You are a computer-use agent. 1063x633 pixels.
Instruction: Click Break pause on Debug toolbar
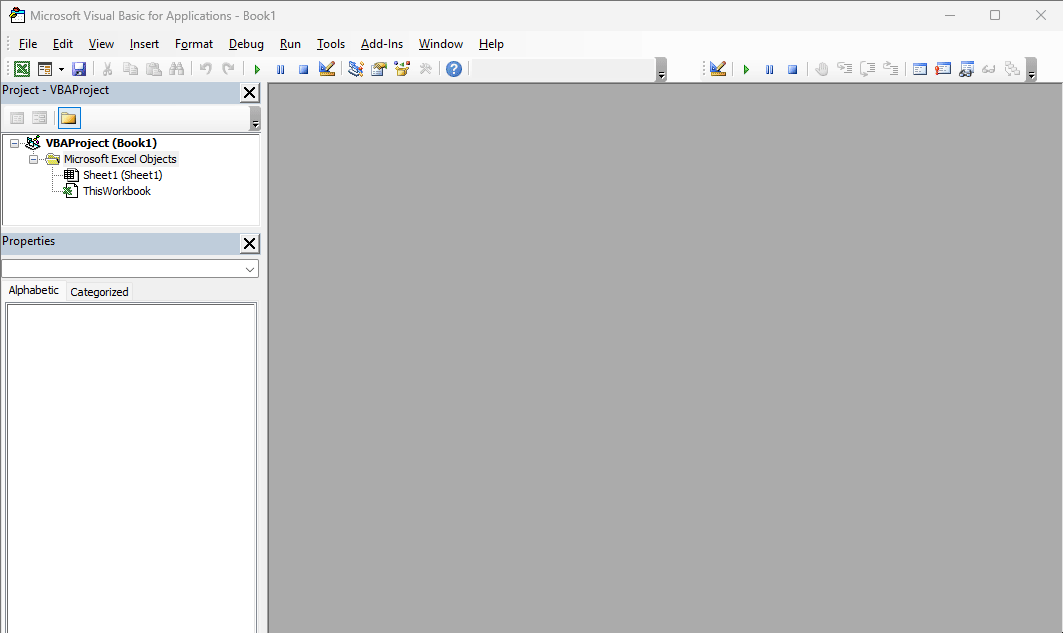(769, 69)
